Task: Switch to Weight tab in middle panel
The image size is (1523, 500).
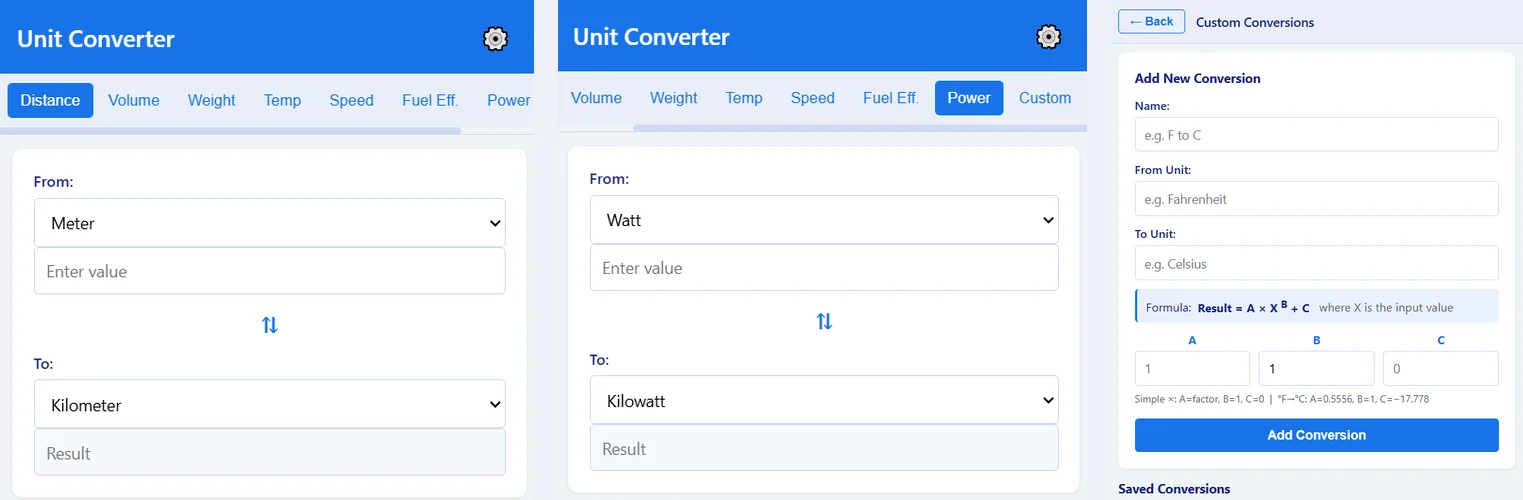Action: click(674, 98)
